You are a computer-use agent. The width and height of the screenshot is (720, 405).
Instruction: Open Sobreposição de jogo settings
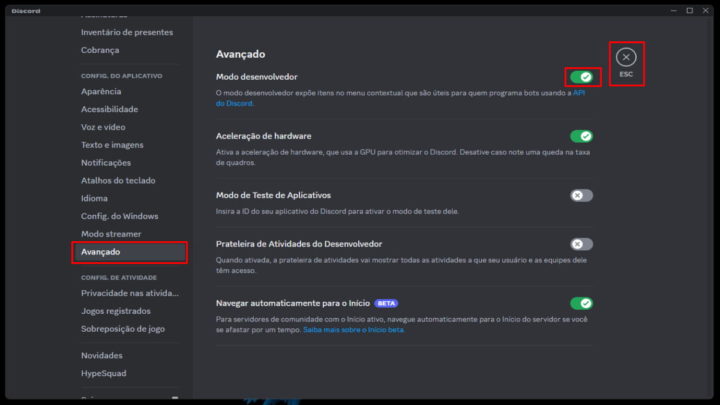coord(123,329)
